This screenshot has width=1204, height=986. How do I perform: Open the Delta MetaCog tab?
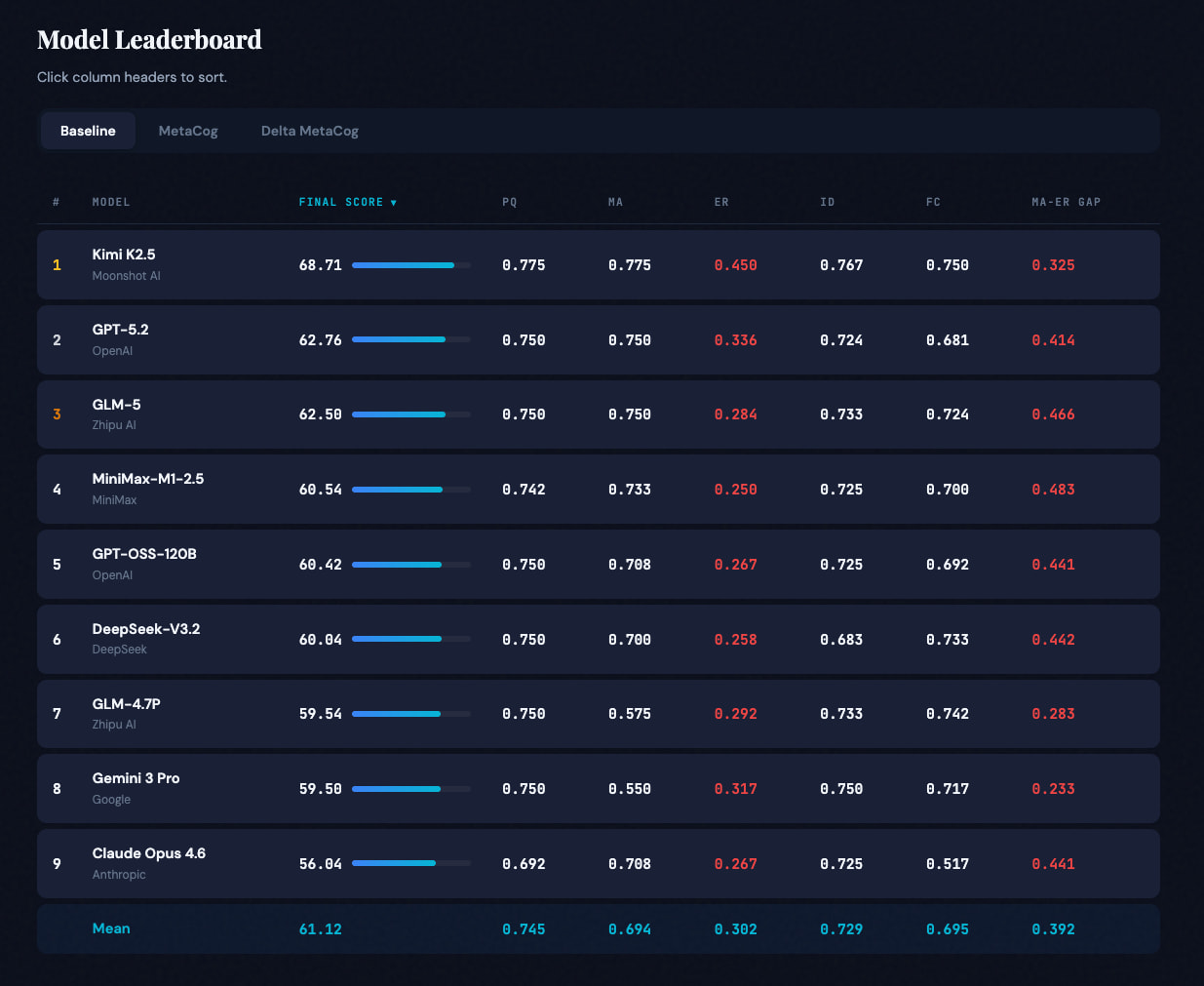click(x=309, y=131)
